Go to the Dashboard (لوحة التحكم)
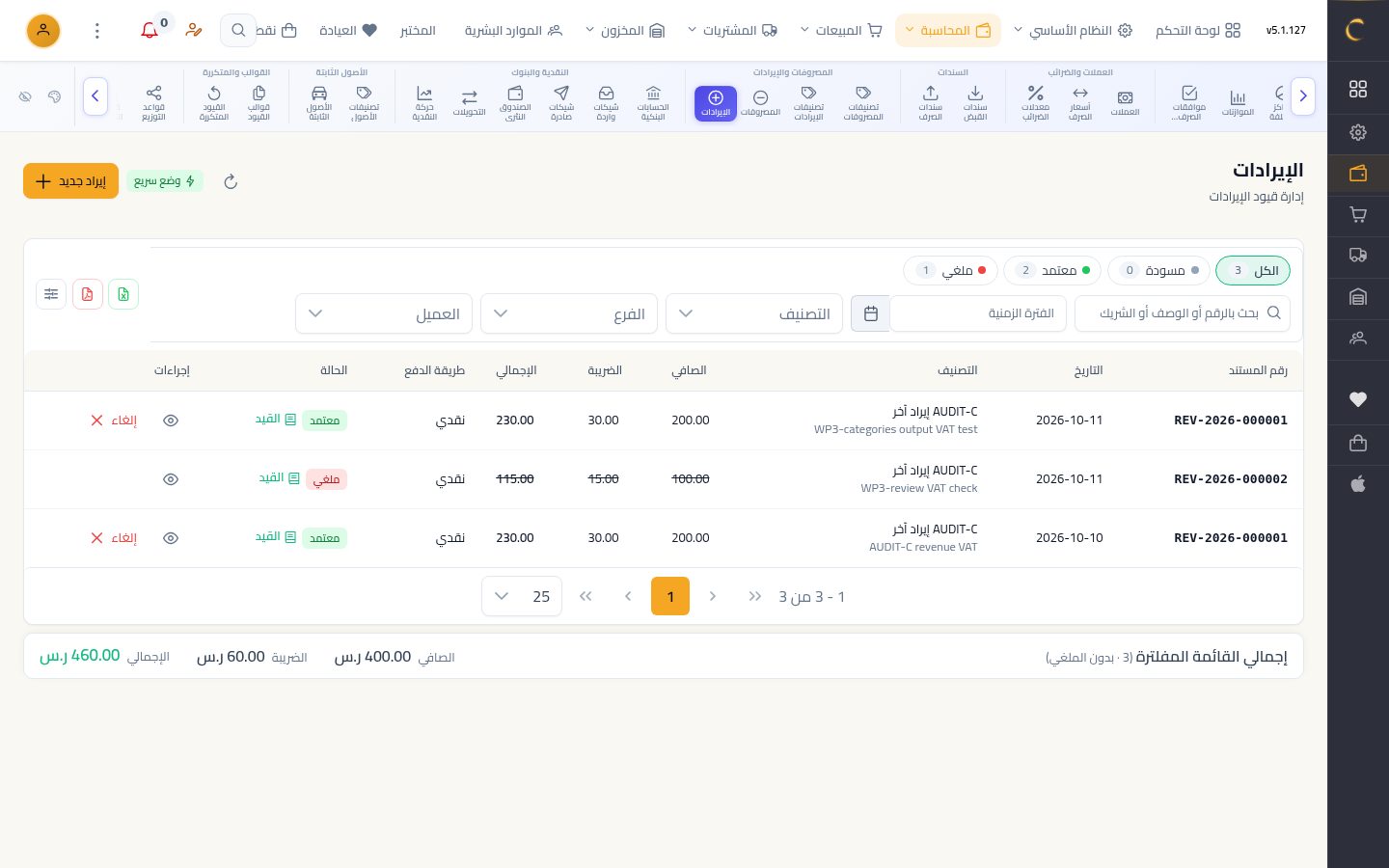 pyautogui.click(x=1198, y=31)
